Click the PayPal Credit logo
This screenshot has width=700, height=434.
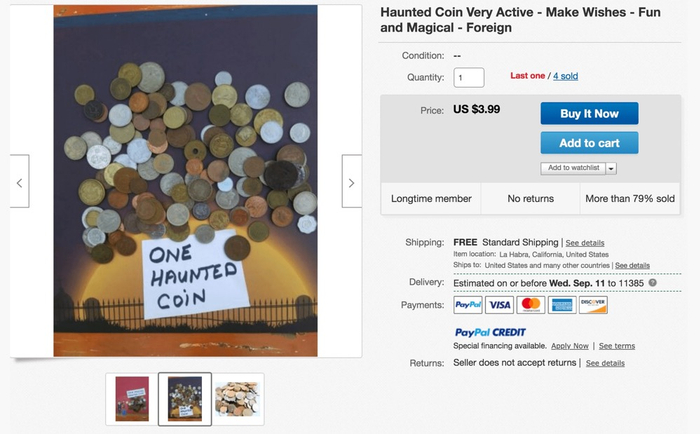490,332
